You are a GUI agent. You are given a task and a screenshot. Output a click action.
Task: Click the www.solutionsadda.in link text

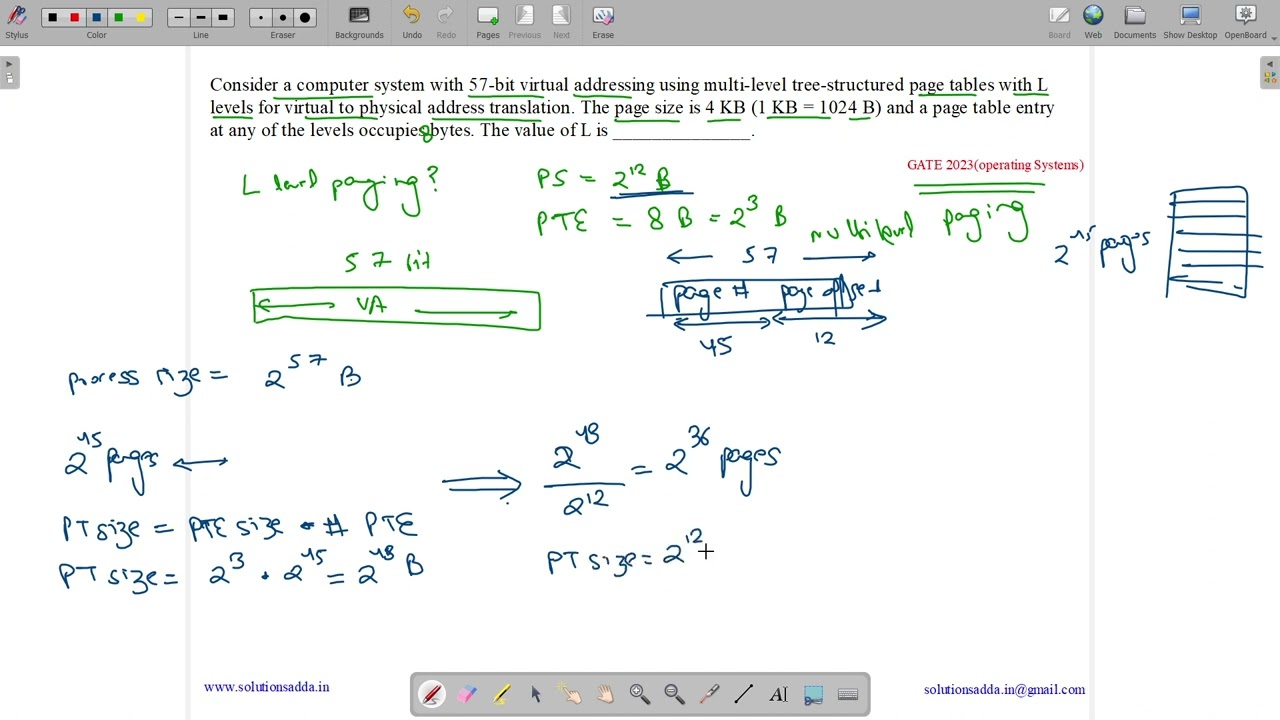pos(266,687)
